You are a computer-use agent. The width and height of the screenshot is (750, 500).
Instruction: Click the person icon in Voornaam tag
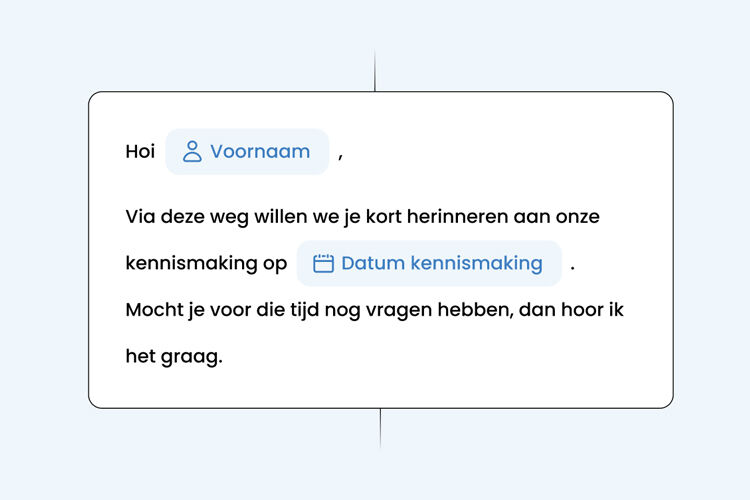click(192, 152)
